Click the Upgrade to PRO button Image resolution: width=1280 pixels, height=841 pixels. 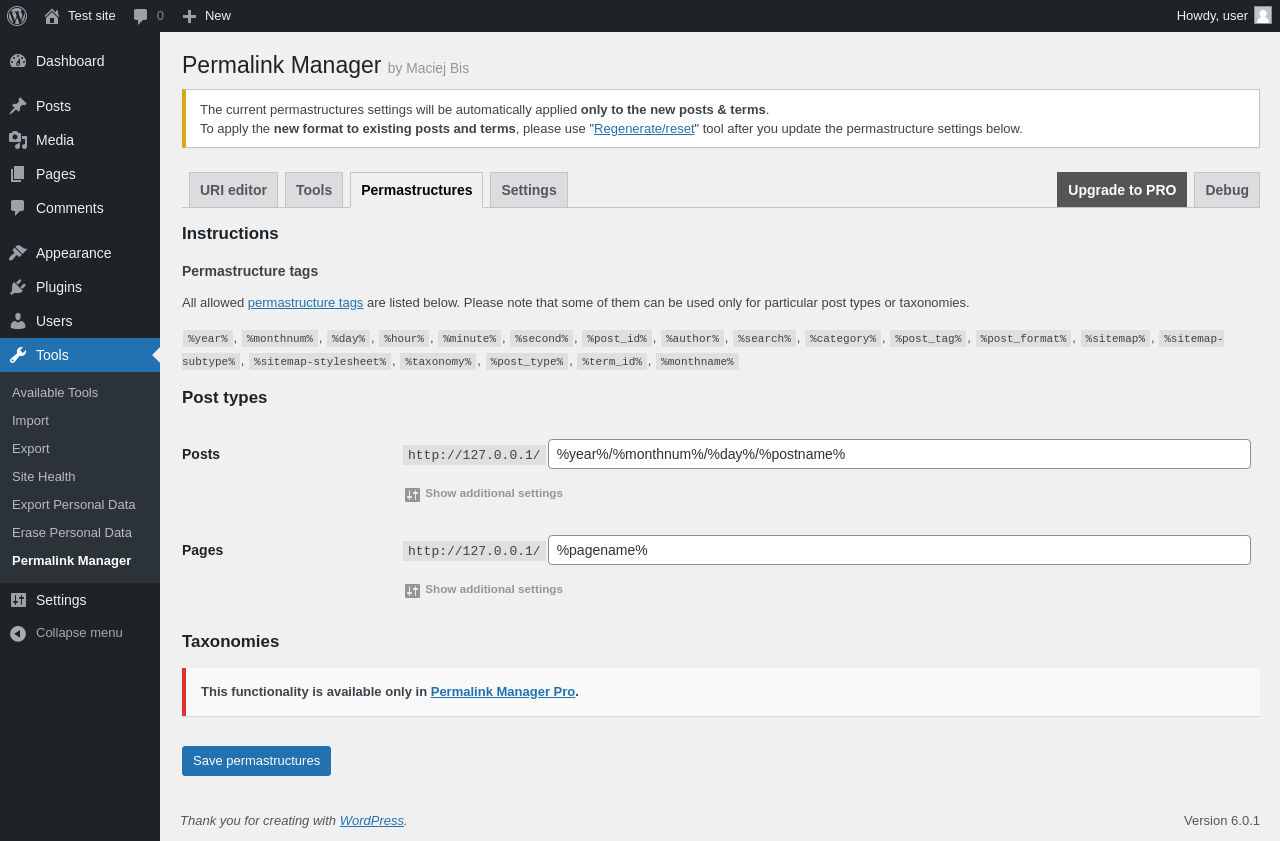pyautogui.click(x=1121, y=190)
